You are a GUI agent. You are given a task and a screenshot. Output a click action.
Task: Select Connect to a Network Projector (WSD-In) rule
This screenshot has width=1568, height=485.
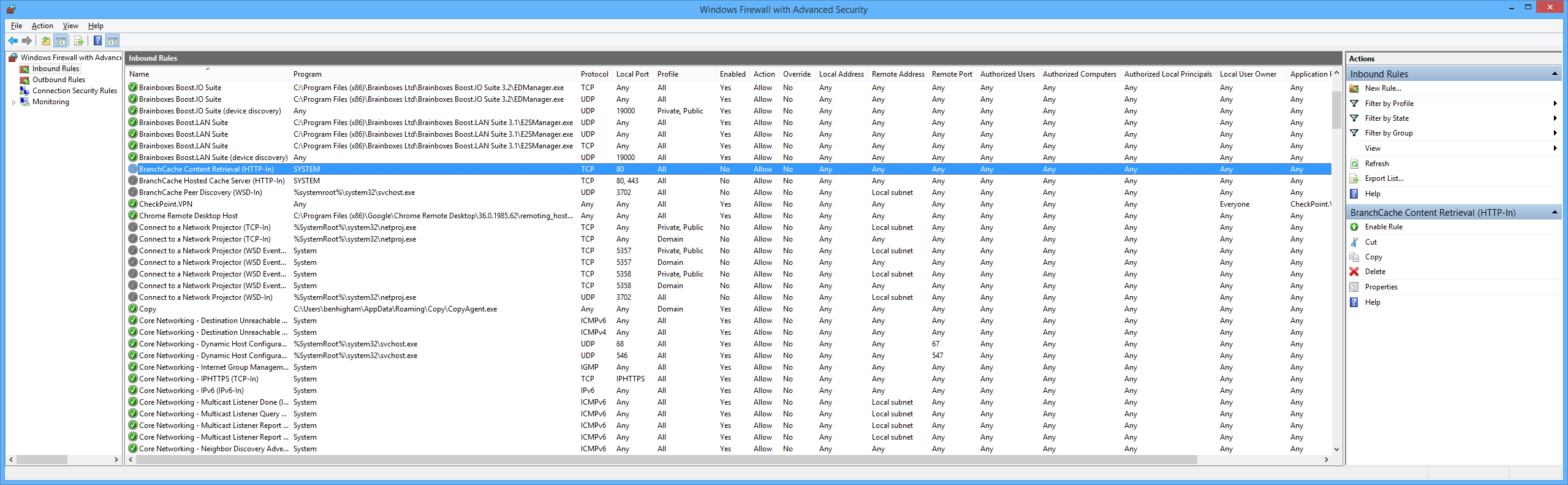coord(206,297)
